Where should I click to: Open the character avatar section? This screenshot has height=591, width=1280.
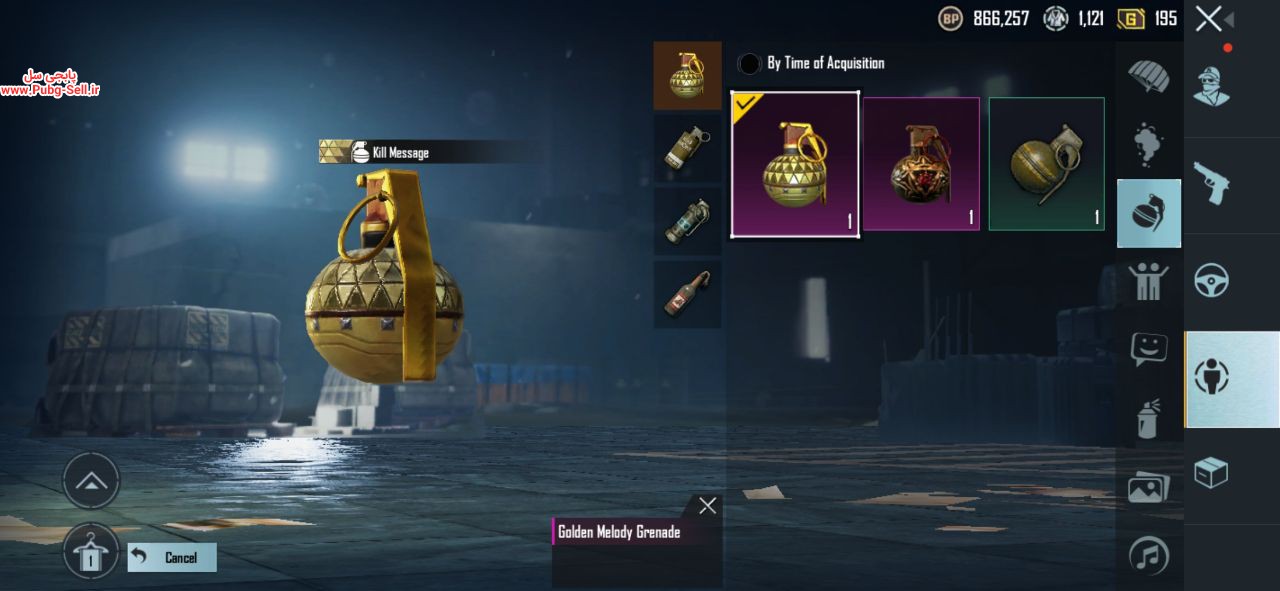pos(1211,87)
